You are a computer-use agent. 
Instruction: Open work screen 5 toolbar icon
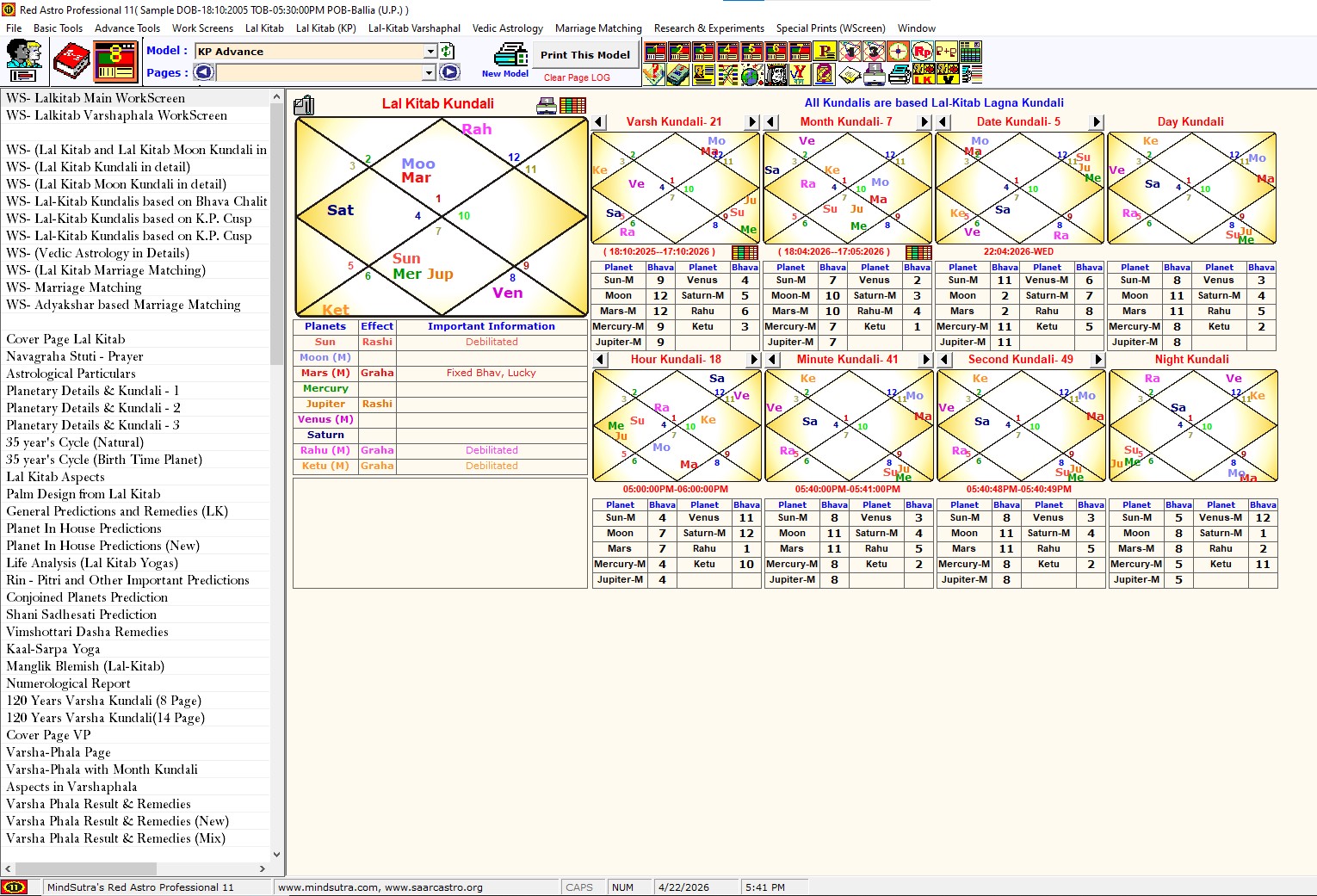pyautogui.click(x=751, y=52)
